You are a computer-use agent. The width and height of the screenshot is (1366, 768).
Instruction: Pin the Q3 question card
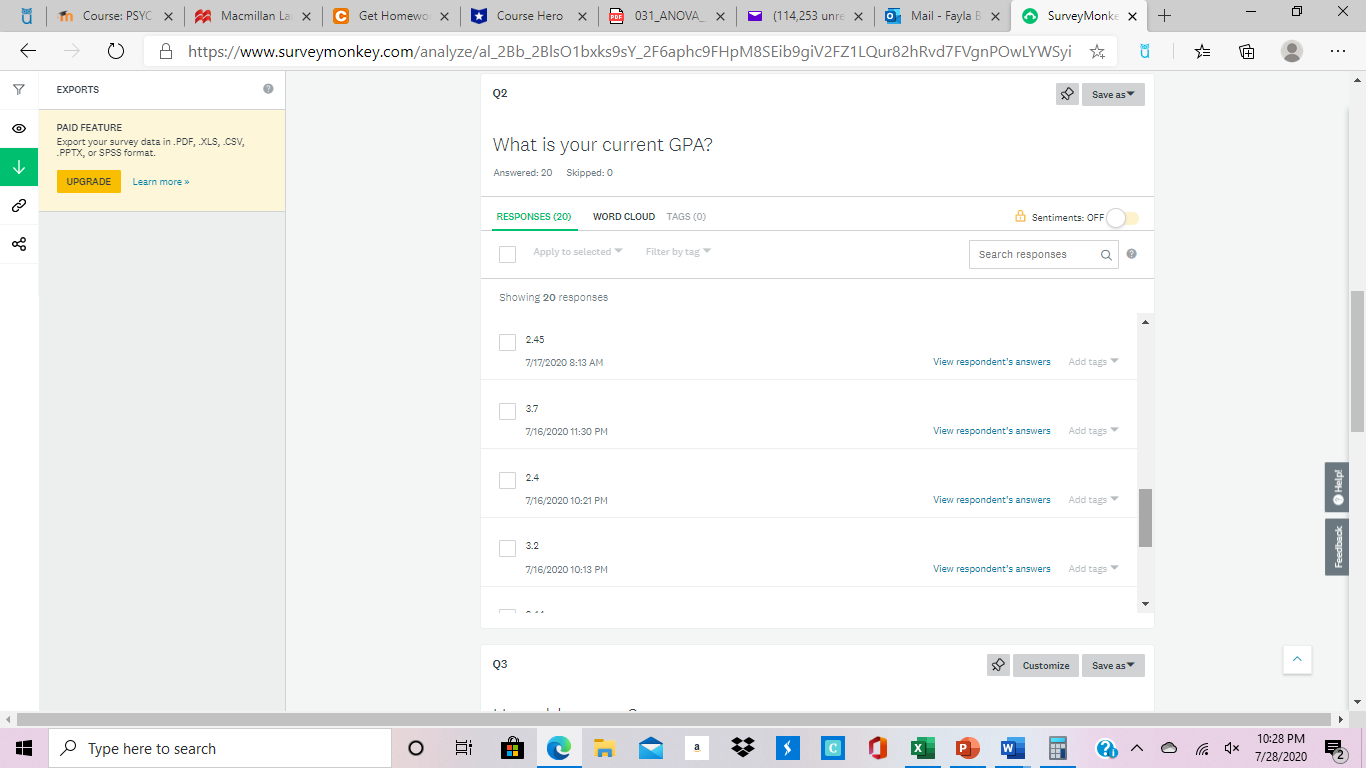pyautogui.click(x=998, y=665)
